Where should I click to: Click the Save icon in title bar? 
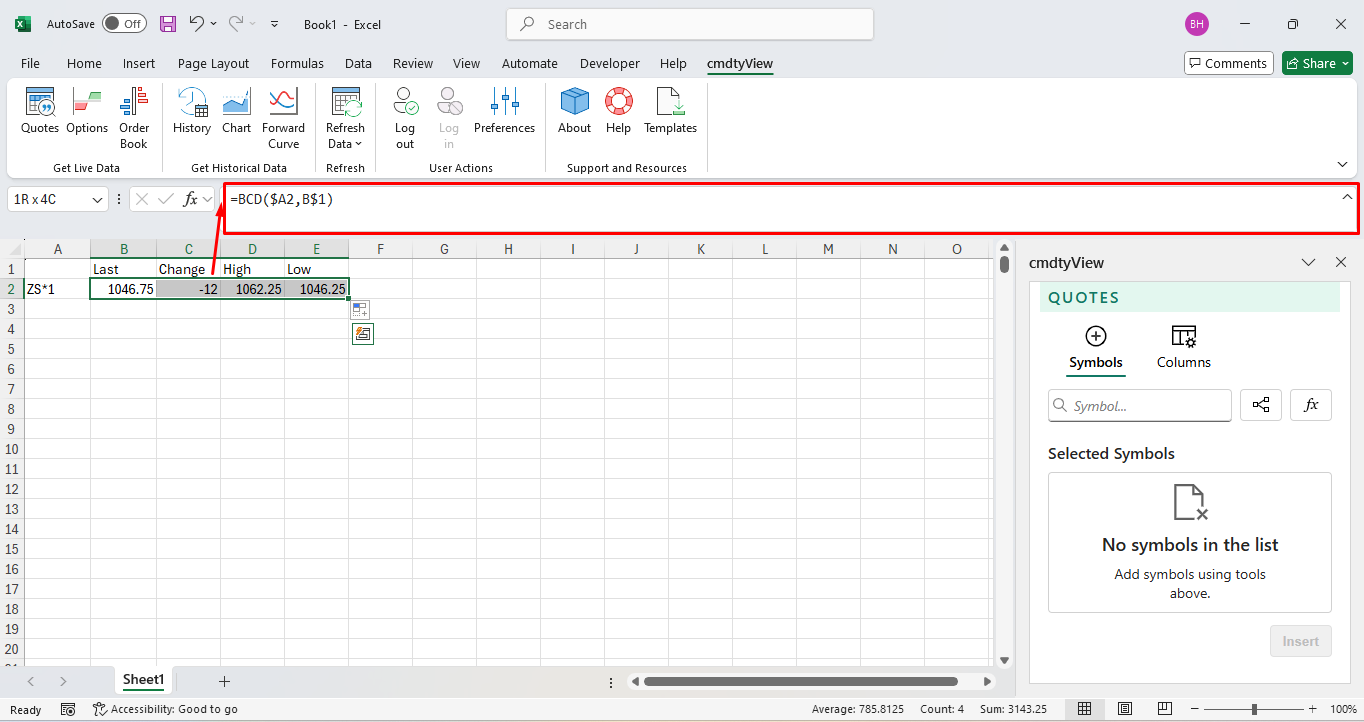(x=168, y=24)
